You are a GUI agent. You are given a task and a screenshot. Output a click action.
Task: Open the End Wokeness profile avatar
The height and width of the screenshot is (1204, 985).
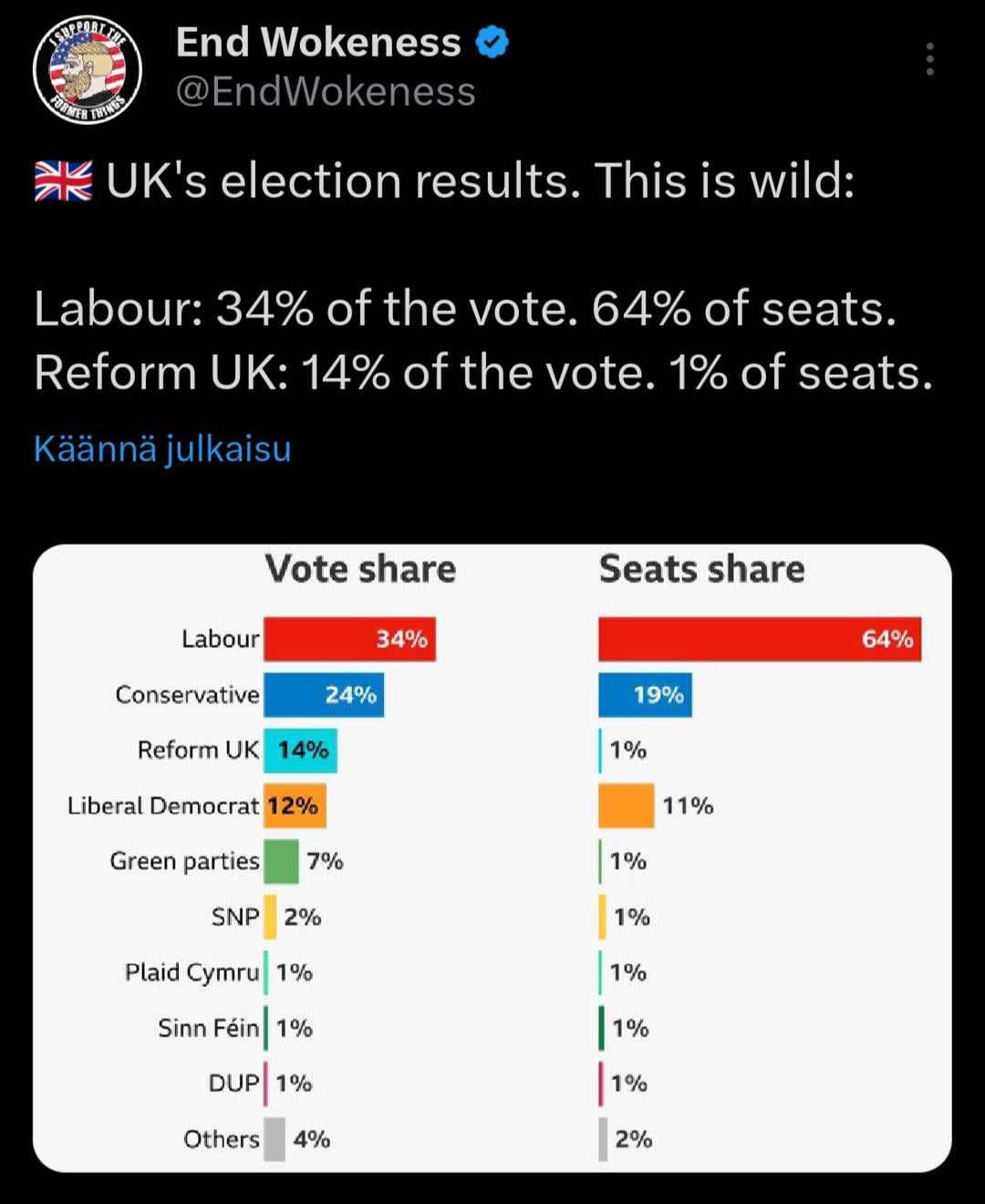[88, 69]
